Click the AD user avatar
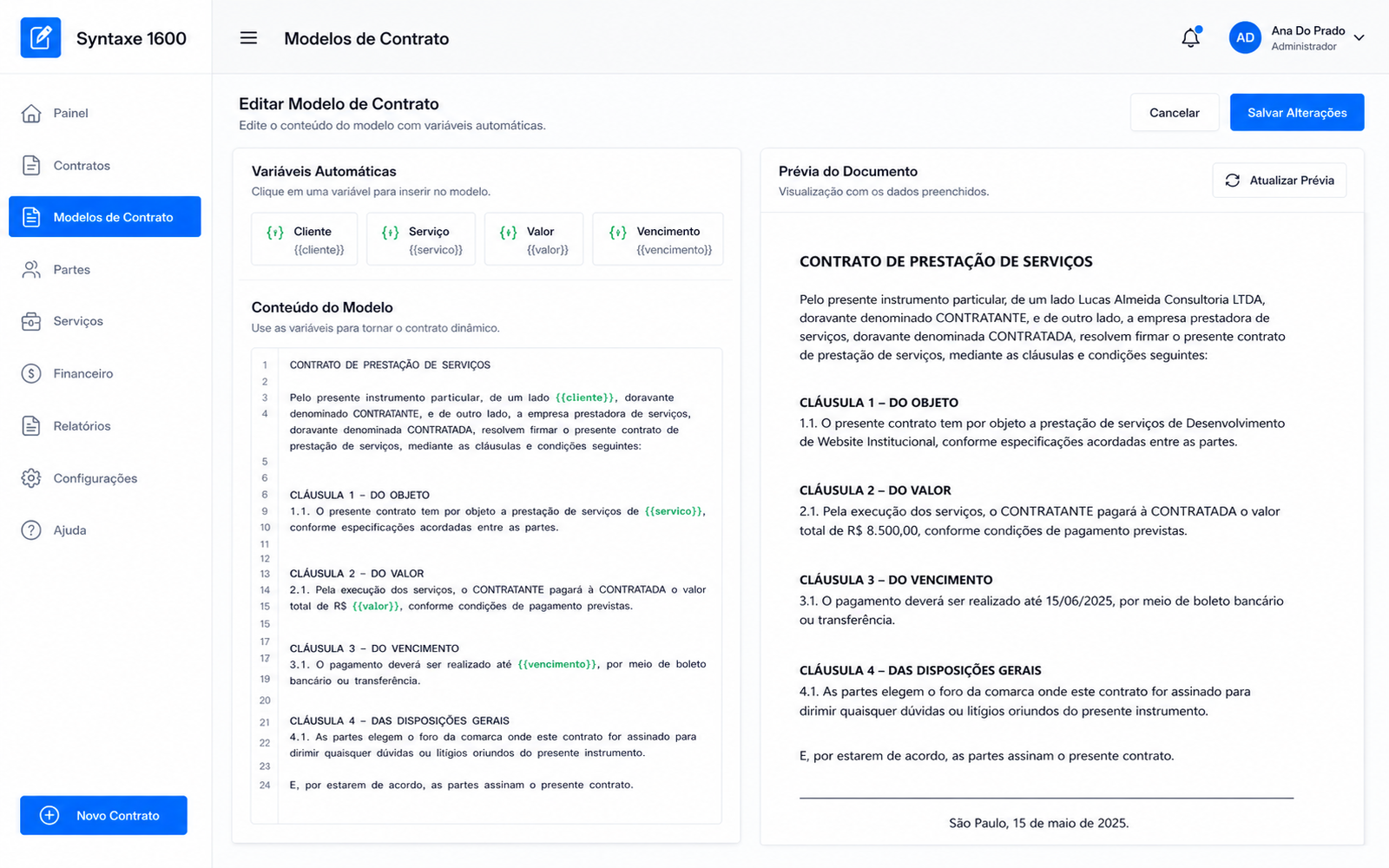 pyautogui.click(x=1245, y=37)
